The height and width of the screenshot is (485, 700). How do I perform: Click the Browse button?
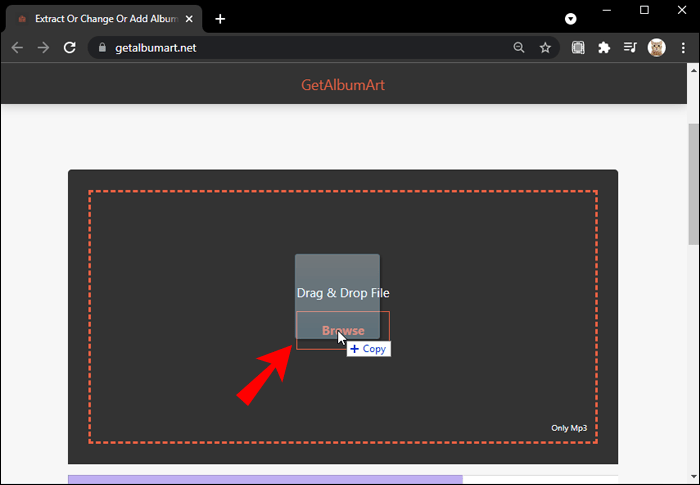coord(343,330)
